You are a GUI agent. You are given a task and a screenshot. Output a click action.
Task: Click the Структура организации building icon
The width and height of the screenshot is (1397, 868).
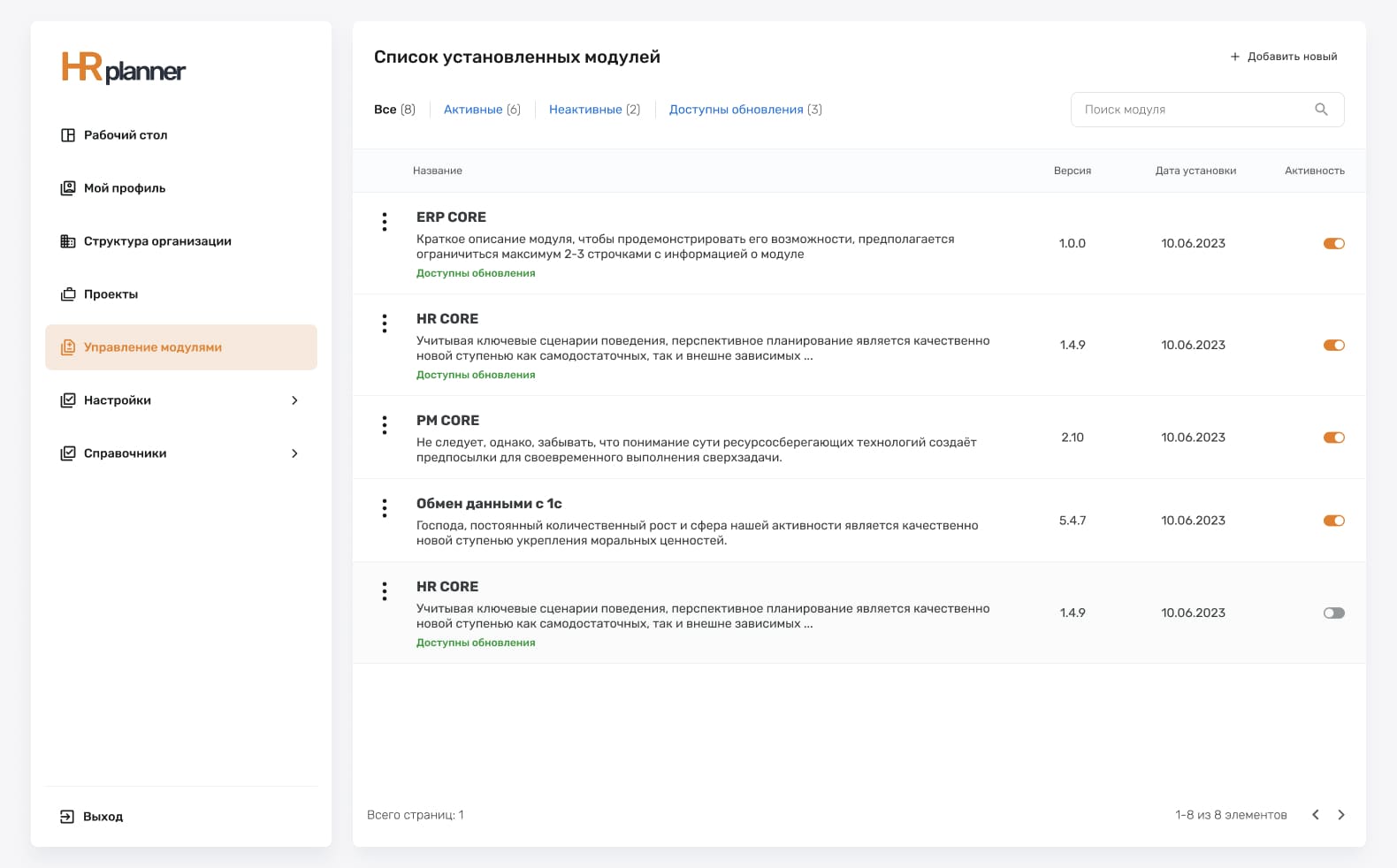(x=67, y=241)
